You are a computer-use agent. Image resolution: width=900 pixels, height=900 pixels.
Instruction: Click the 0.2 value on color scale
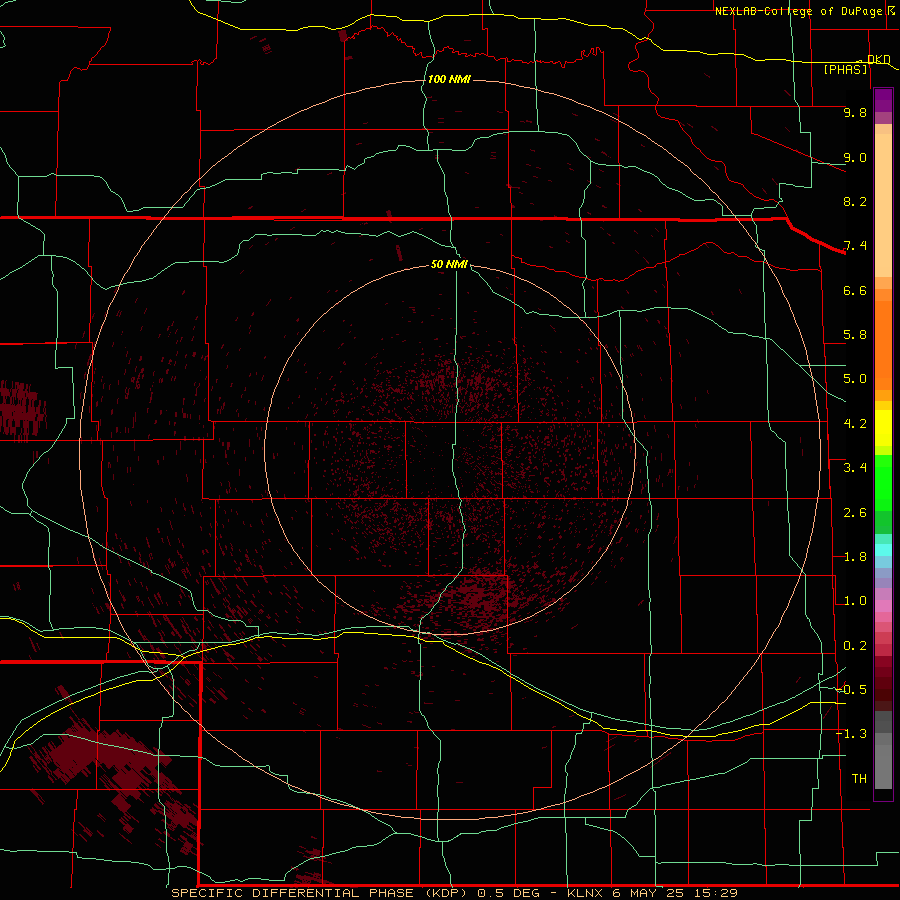[855, 646]
